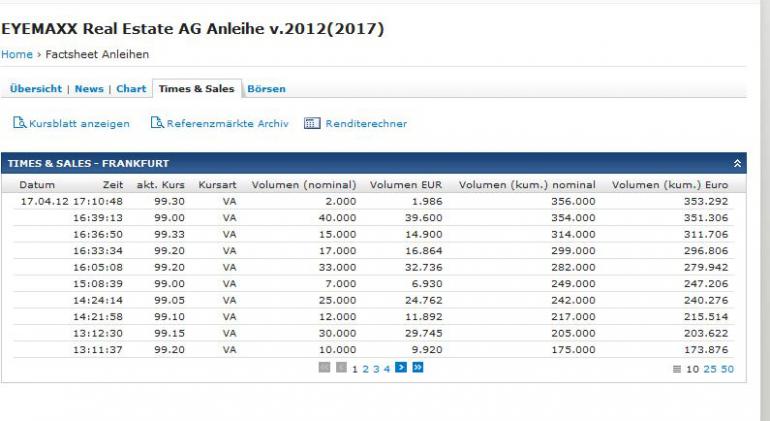
Task: Show 25 rows per page
Action: point(710,369)
